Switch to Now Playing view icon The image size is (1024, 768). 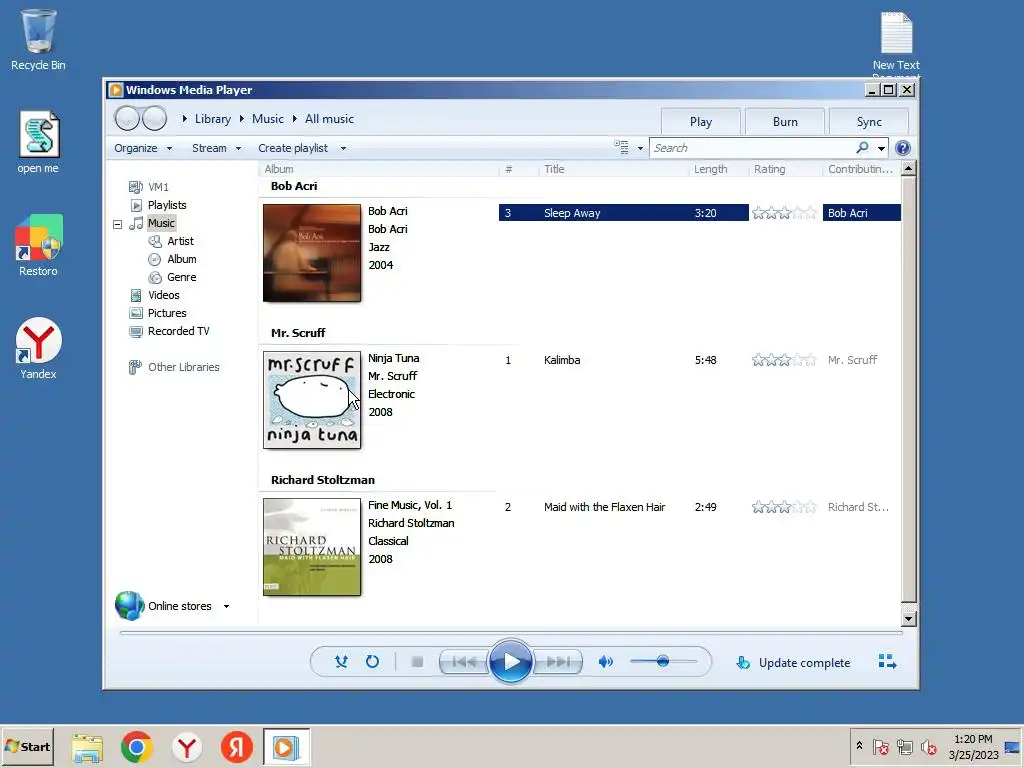click(887, 662)
